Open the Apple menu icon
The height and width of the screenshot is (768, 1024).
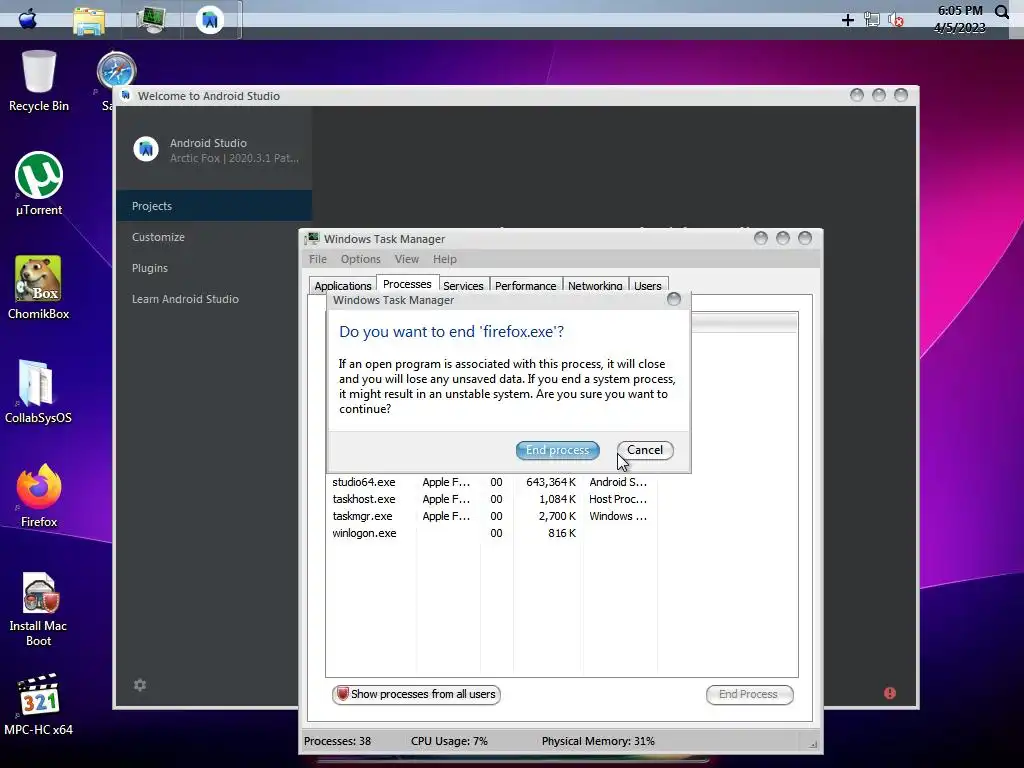[x=27, y=19]
